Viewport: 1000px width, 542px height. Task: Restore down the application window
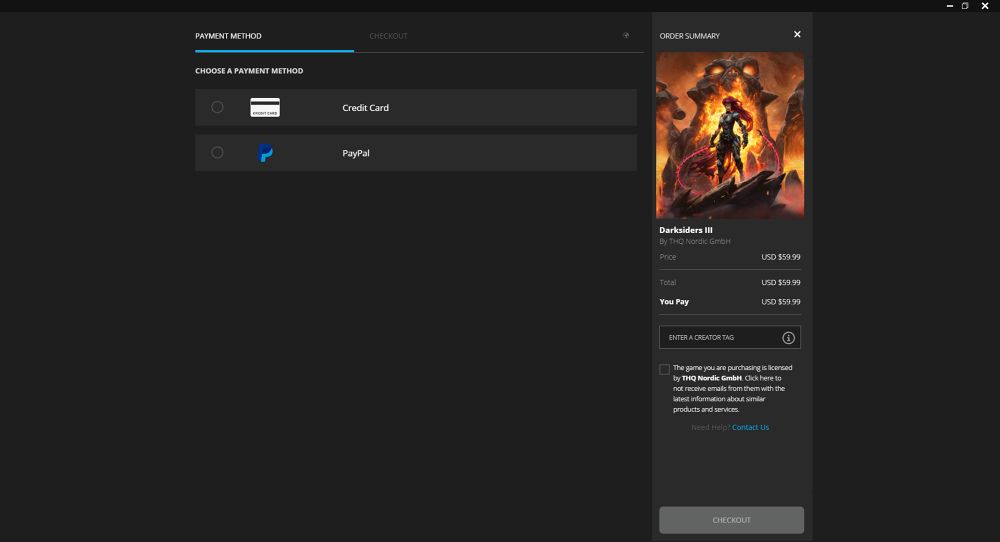click(x=965, y=6)
